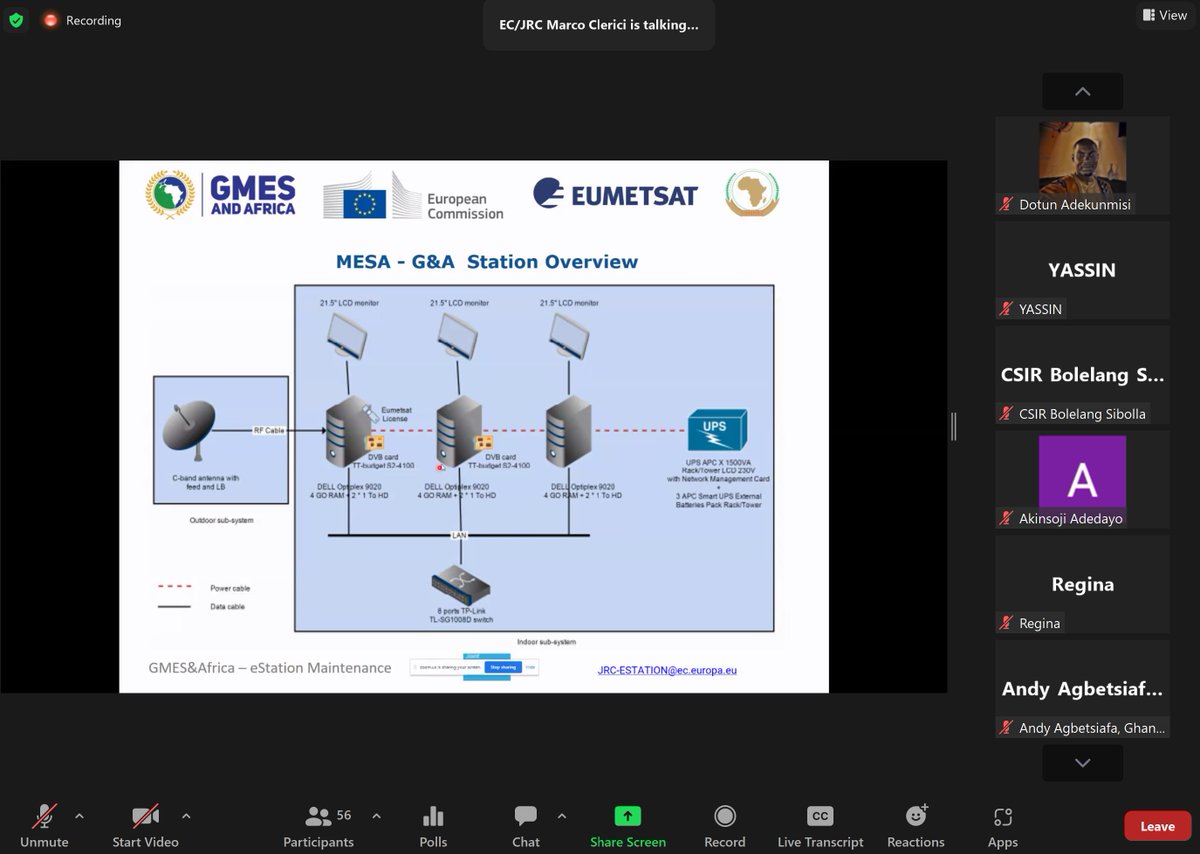Click the EUMETSAT logo

pos(614,194)
